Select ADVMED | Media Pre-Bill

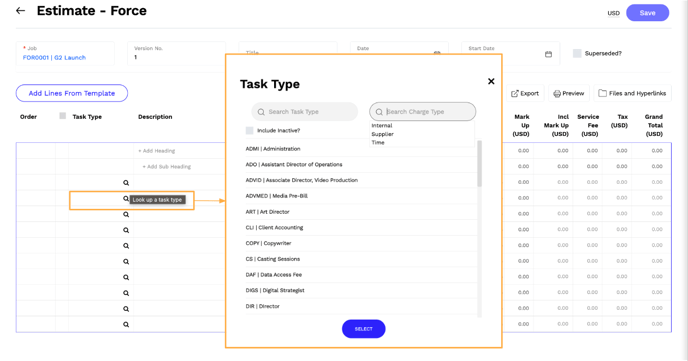point(361,196)
